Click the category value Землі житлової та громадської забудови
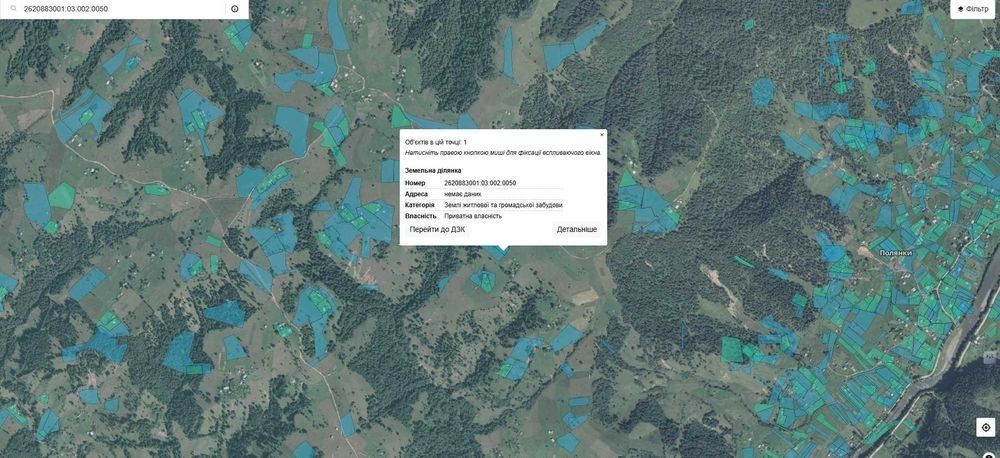This screenshot has height=458, width=1000. pos(503,205)
